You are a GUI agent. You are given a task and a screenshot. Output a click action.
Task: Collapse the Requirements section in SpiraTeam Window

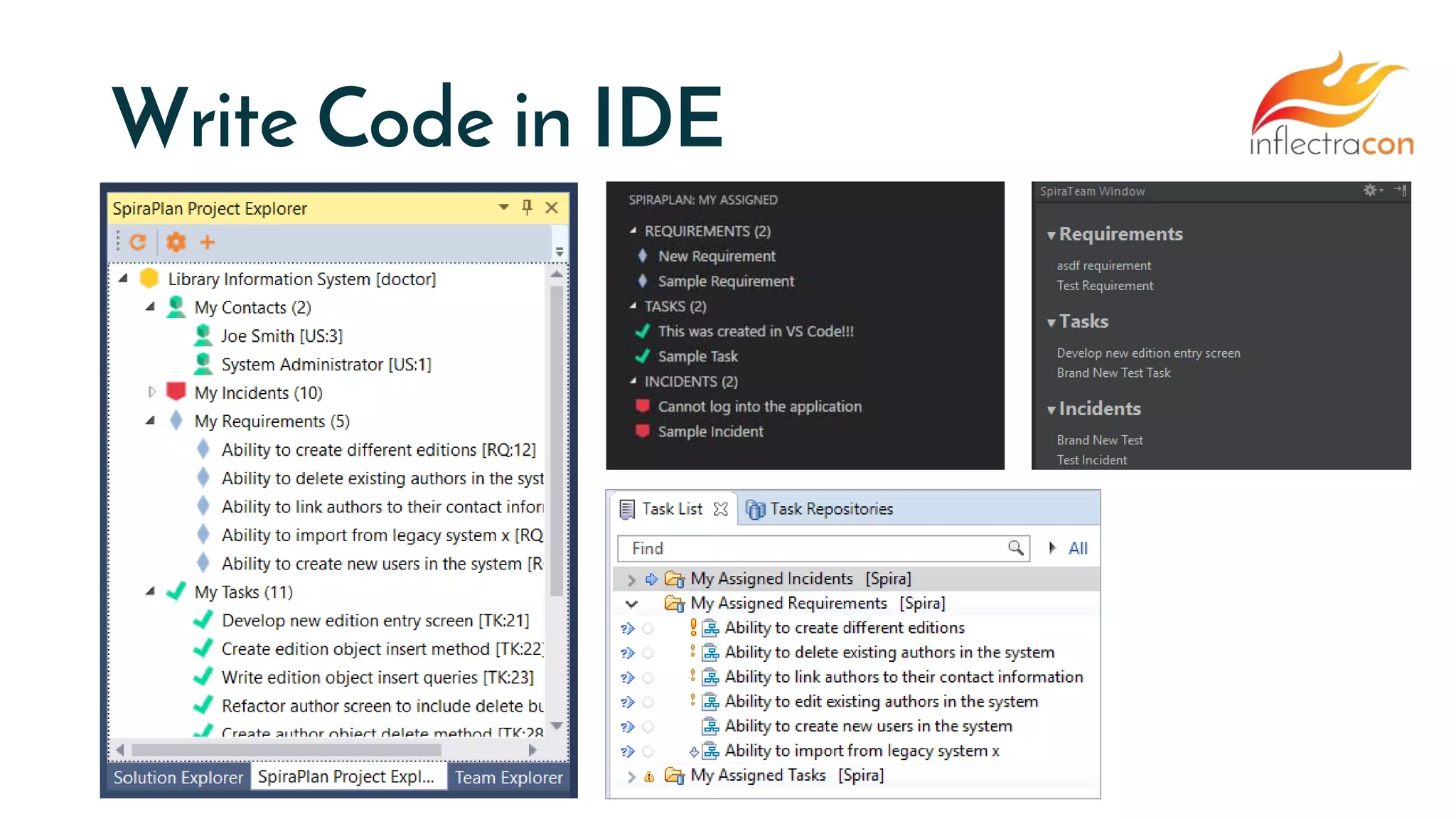coord(1051,235)
